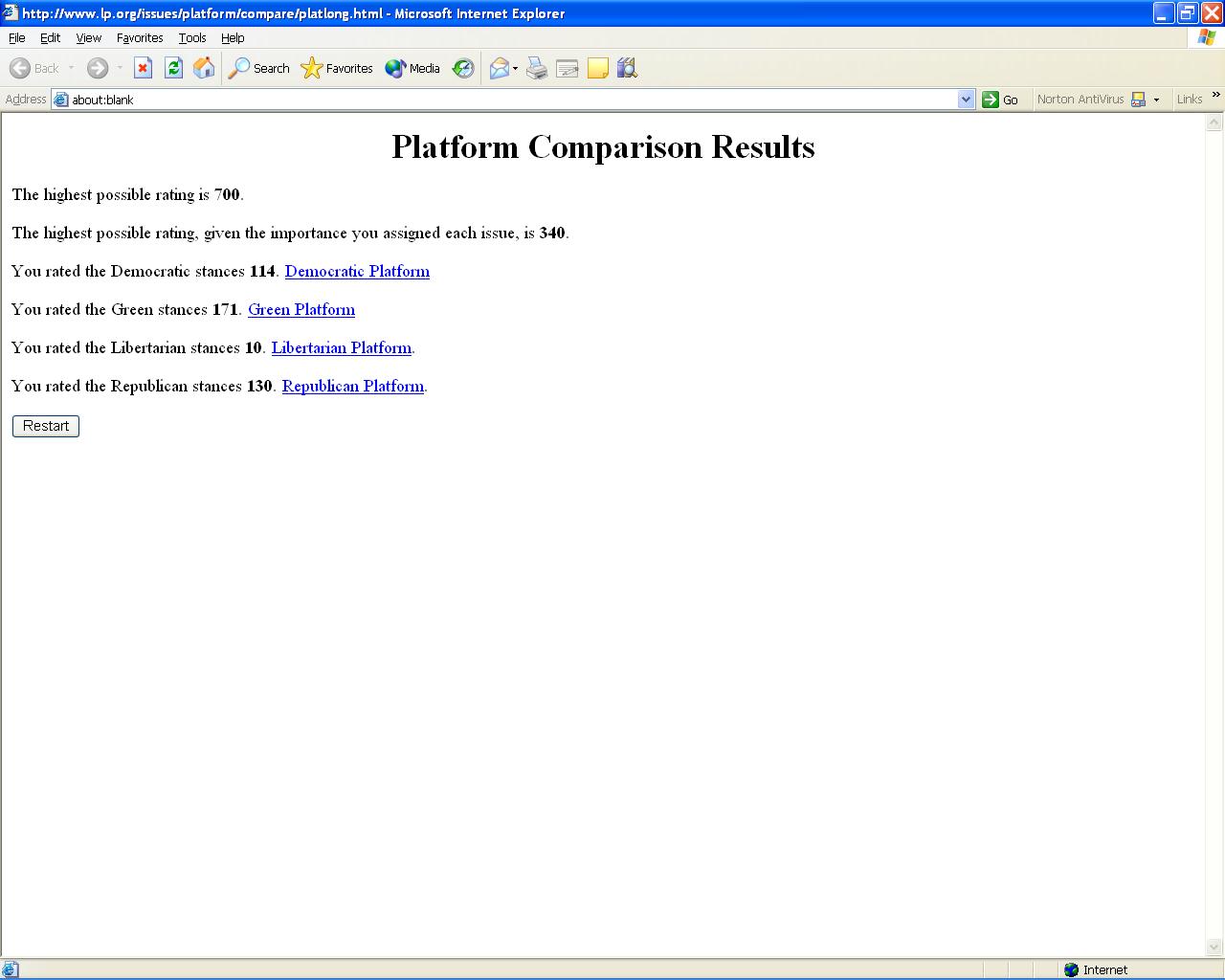The image size is (1225, 980).
Task: Click the Internet zone status indicator
Action: (x=1095, y=969)
